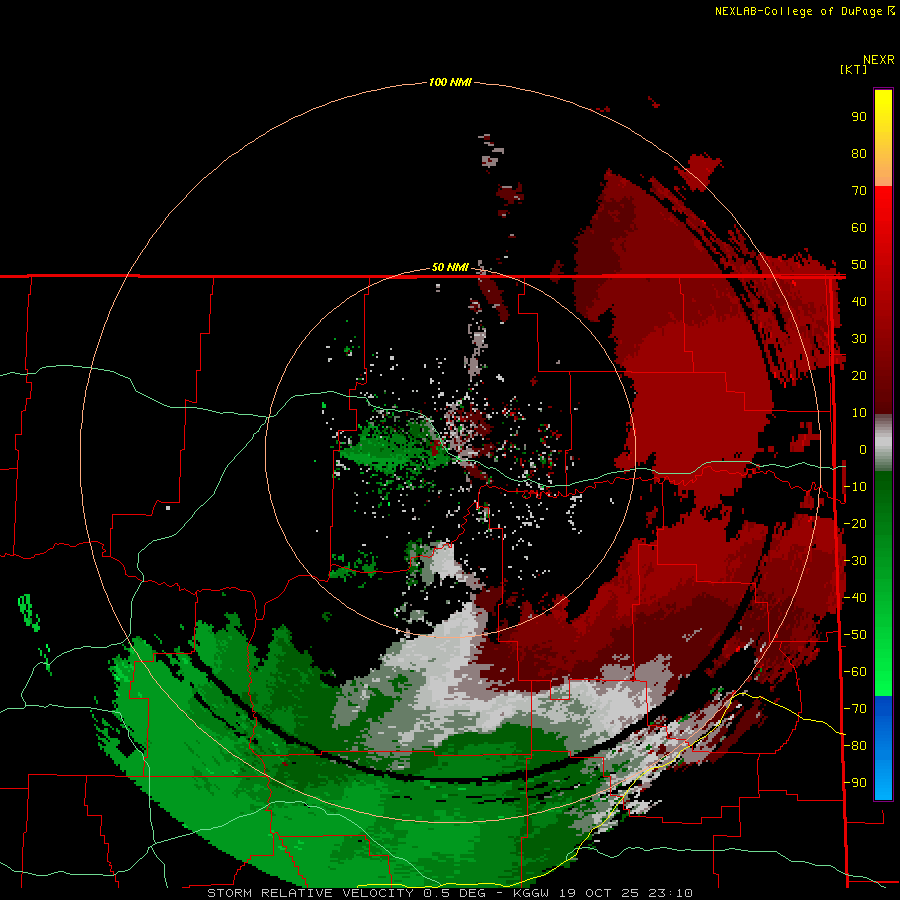Click the -60 value on velocity scale
The image size is (900, 900).
(x=855, y=672)
